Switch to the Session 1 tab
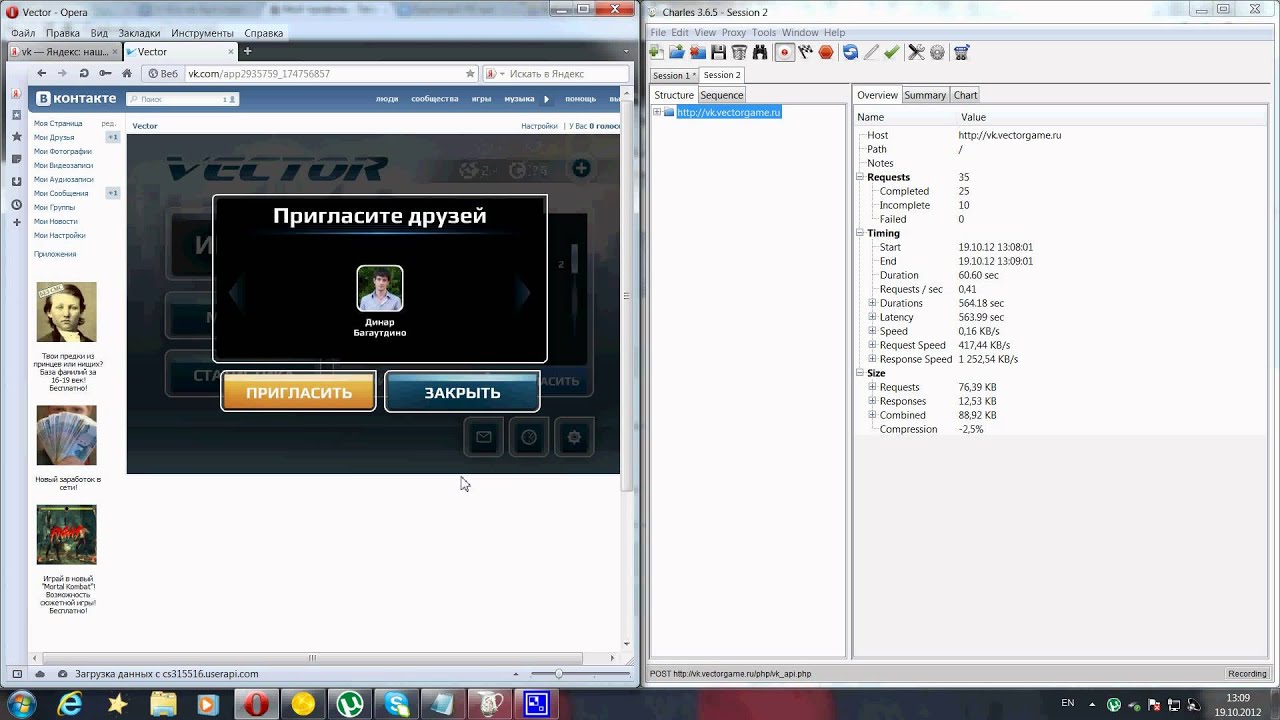1280x720 pixels. (x=674, y=75)
